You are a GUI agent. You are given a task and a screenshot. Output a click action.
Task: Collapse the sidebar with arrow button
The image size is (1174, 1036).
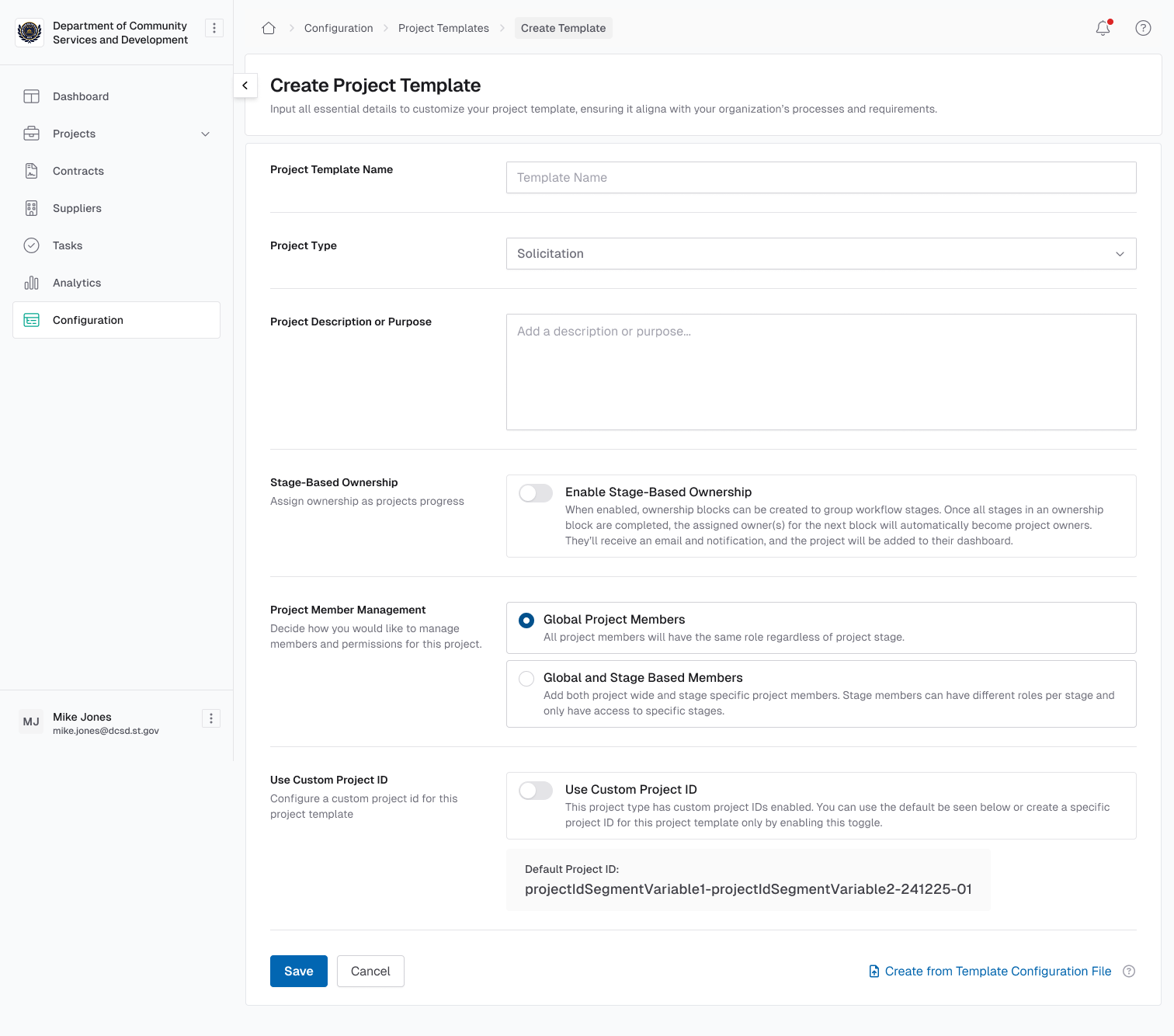click(x=245, y=85)
